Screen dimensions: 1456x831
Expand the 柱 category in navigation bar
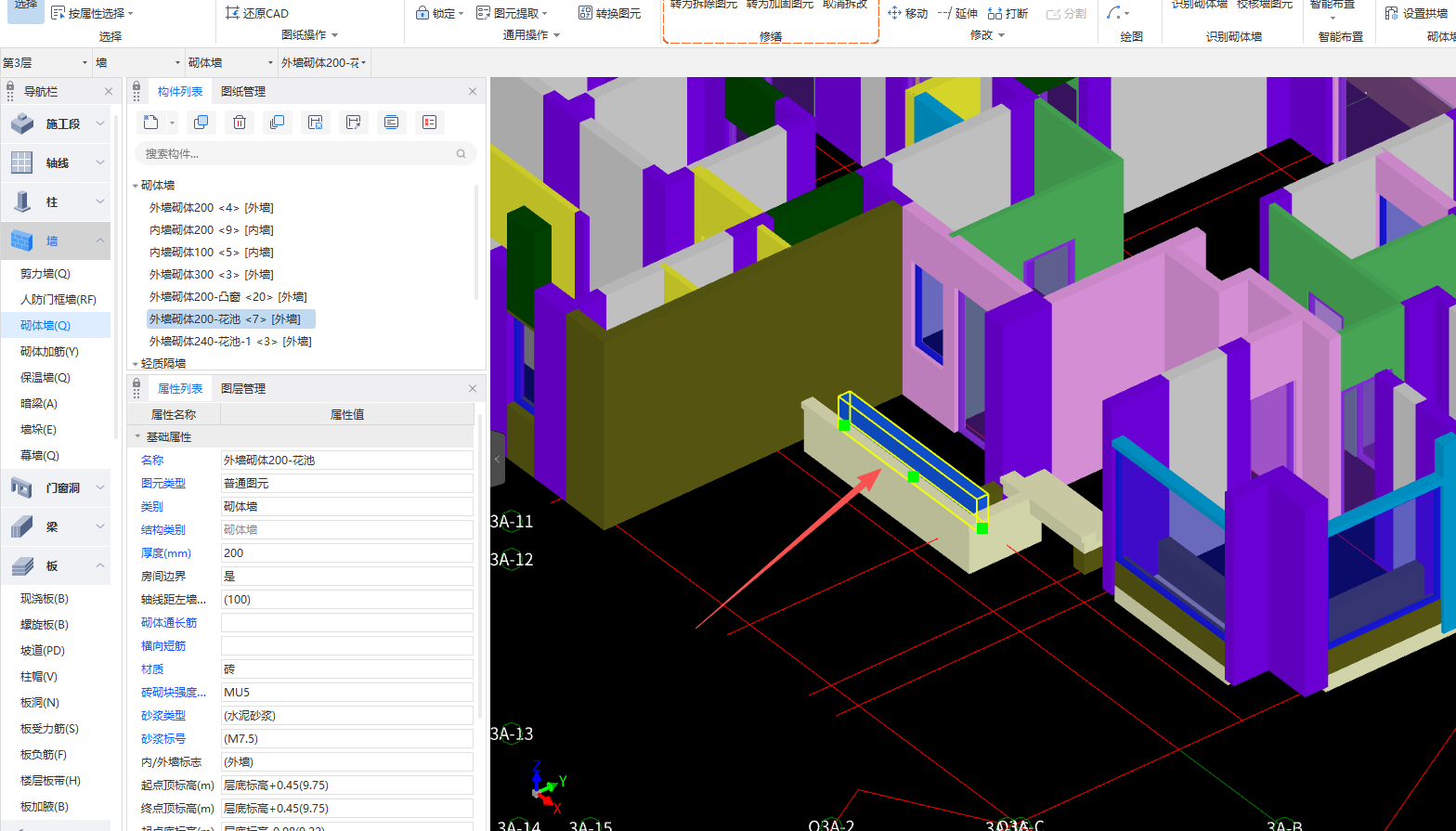click(99, 201)
